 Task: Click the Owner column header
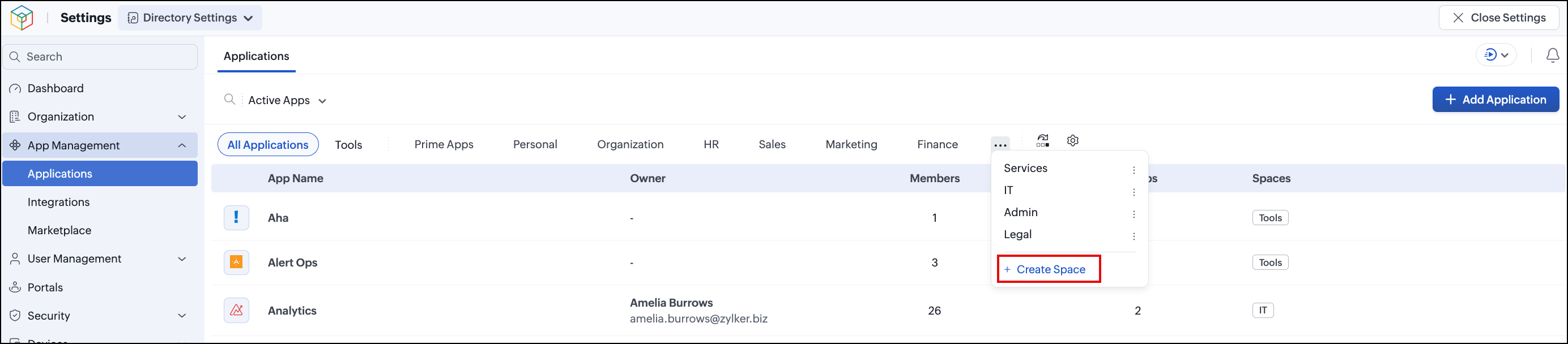pos(647,178)
